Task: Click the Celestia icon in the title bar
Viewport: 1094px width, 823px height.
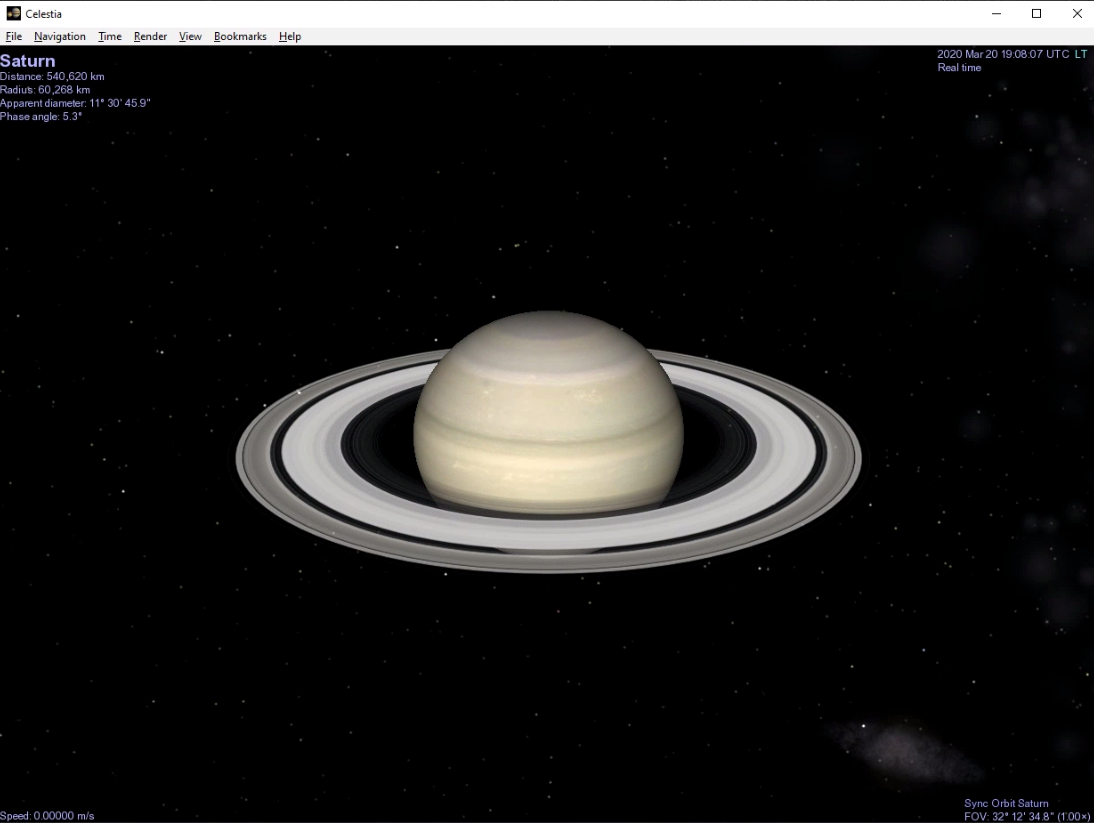Action: (13, 13)
